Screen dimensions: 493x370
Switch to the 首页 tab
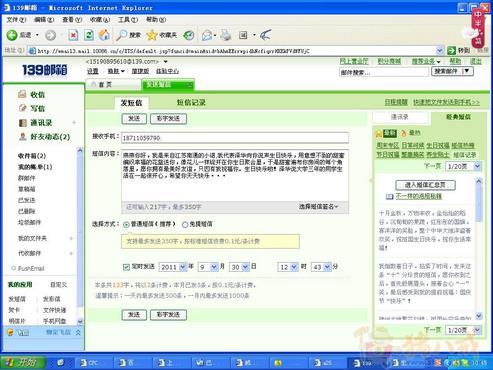[113, 85]
